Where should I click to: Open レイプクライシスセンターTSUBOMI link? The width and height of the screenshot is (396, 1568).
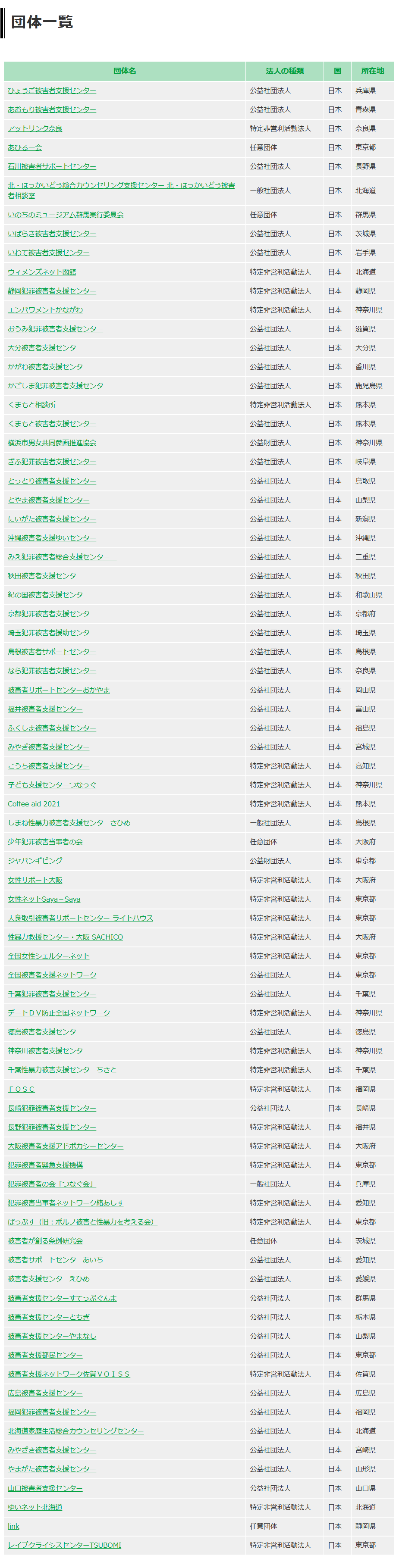tap(65, 1545)
